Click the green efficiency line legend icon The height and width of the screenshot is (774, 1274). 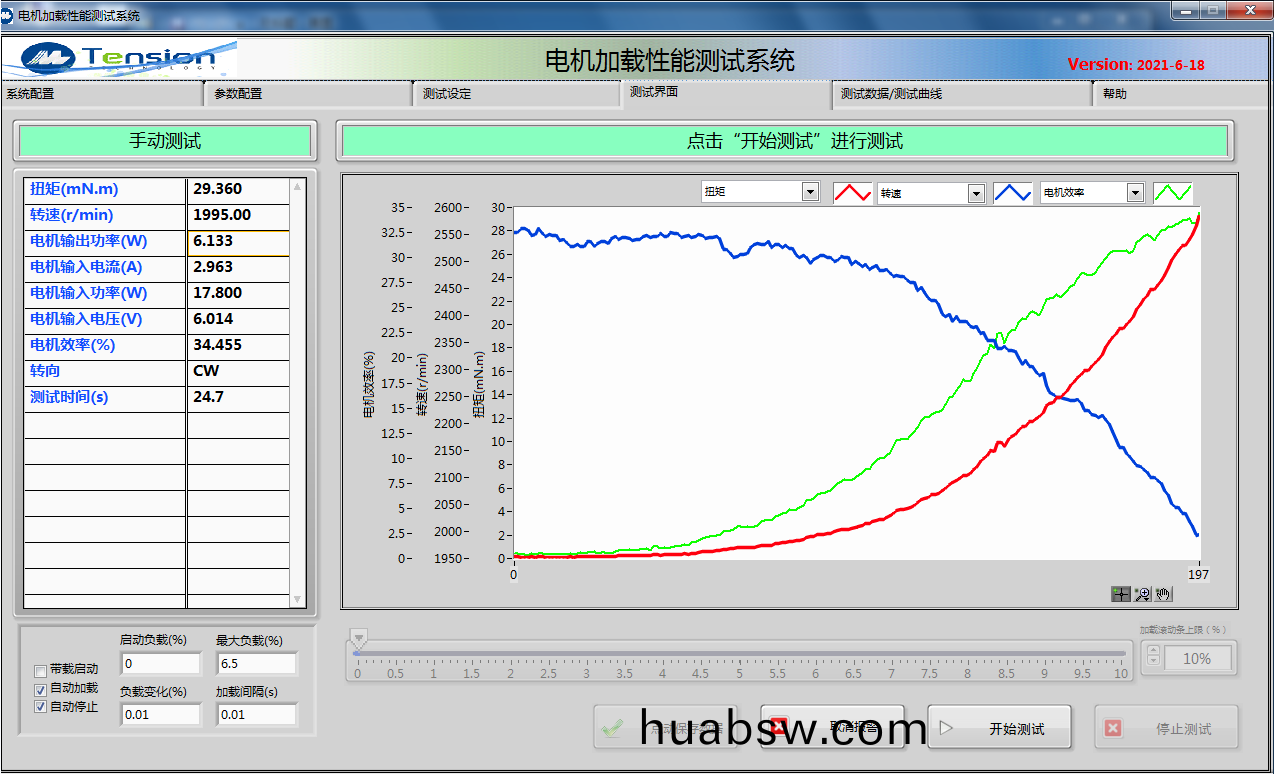click(x=1172, y=193)
